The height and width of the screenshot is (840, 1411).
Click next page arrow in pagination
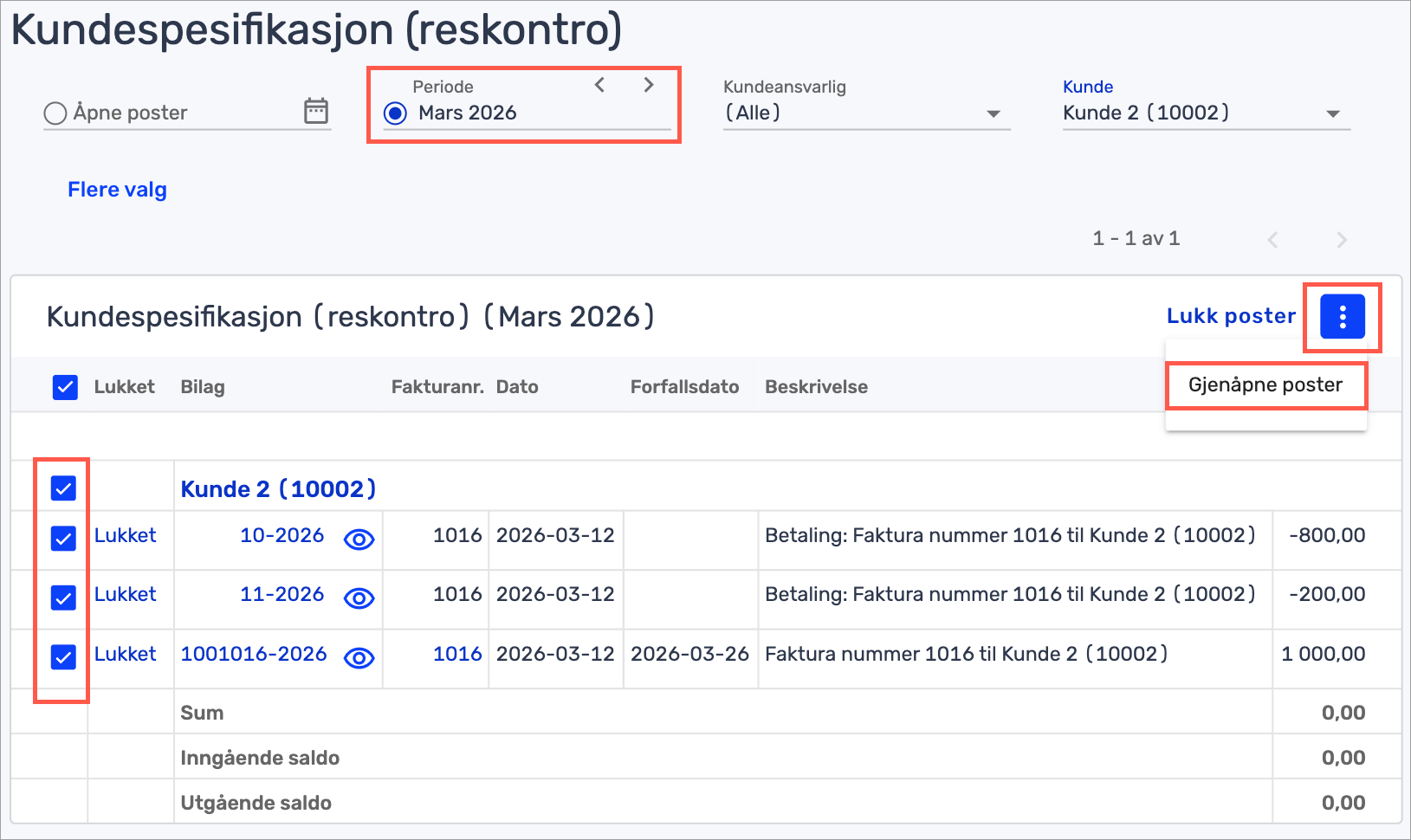[1341, 240]
